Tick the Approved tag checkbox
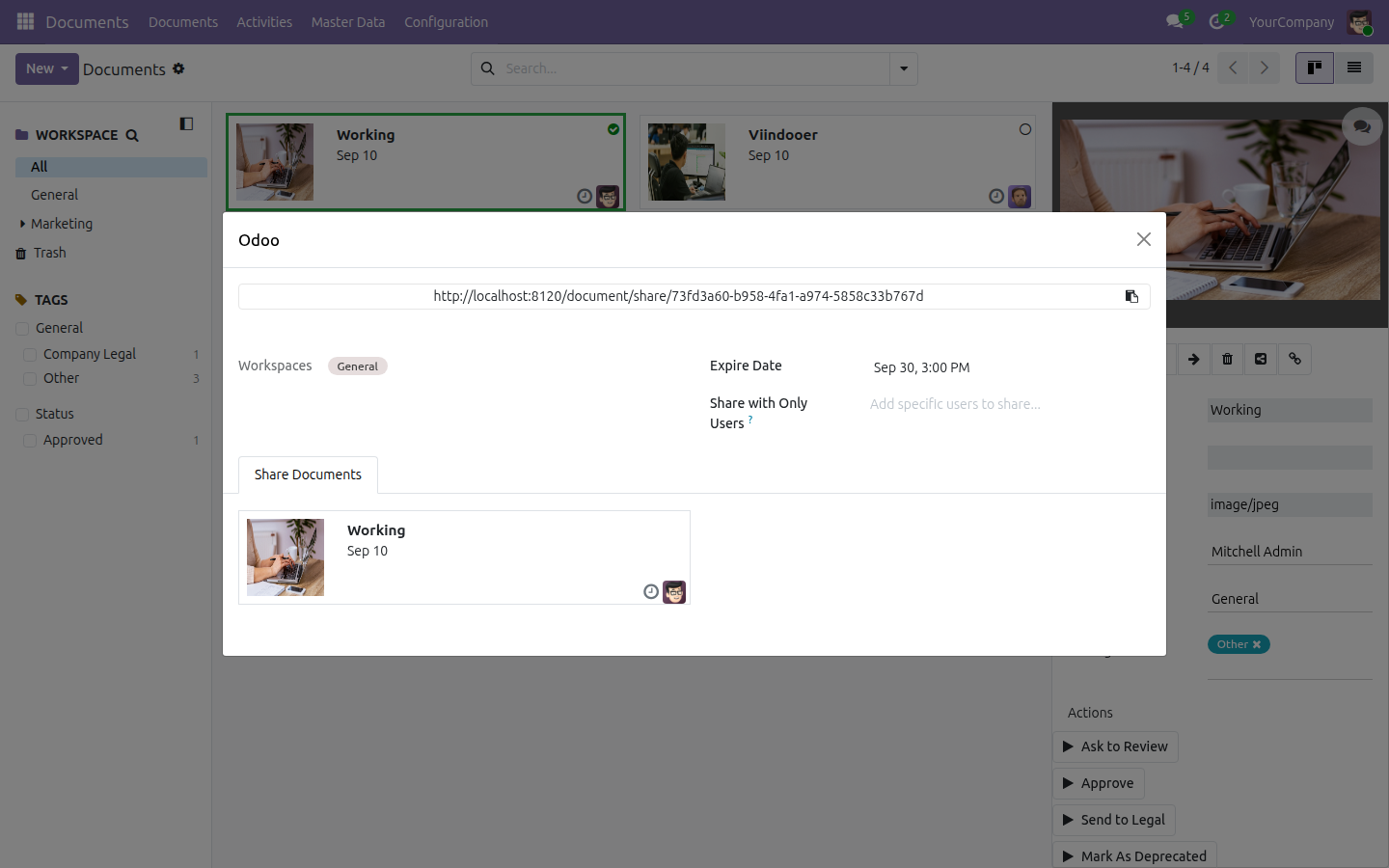Image resolution: width=1389 pixels, height=868 pixels. point(30,441)
